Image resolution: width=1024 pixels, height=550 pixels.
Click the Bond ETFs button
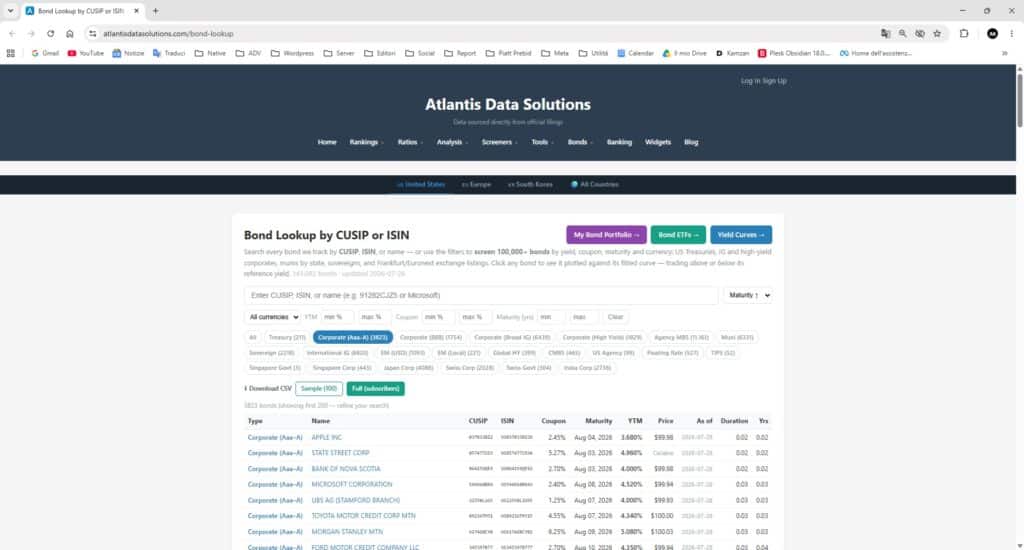pos(678,235)
